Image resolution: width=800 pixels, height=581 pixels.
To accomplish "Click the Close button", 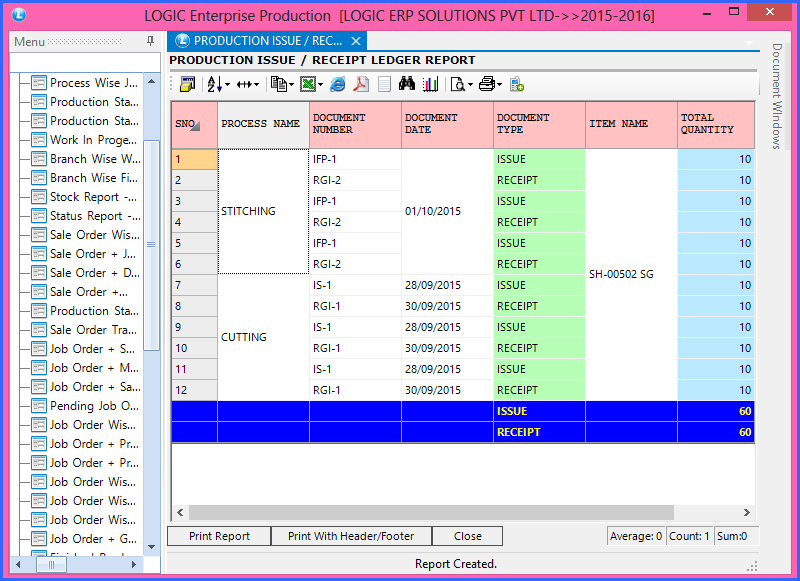I will pyautogui.click(x=467, y=536).
